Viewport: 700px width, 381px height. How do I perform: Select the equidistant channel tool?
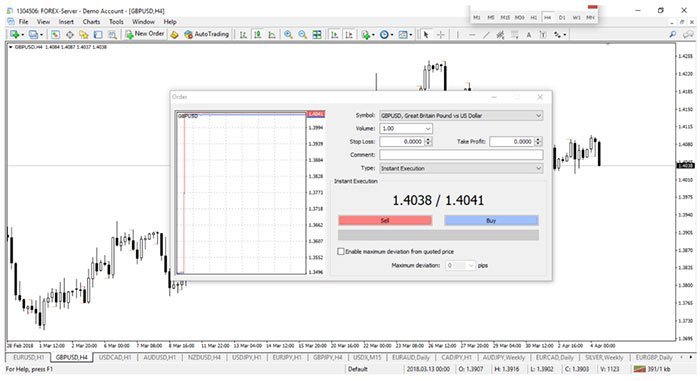click(x=500, y=34)
